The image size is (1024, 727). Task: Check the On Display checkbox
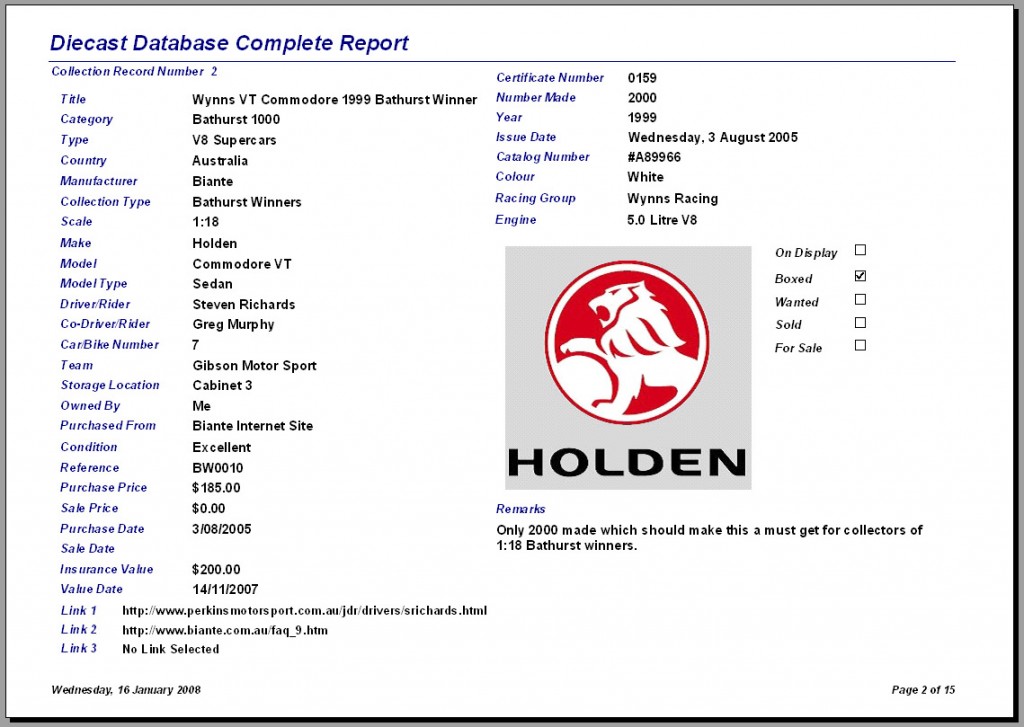coord(860,250)
